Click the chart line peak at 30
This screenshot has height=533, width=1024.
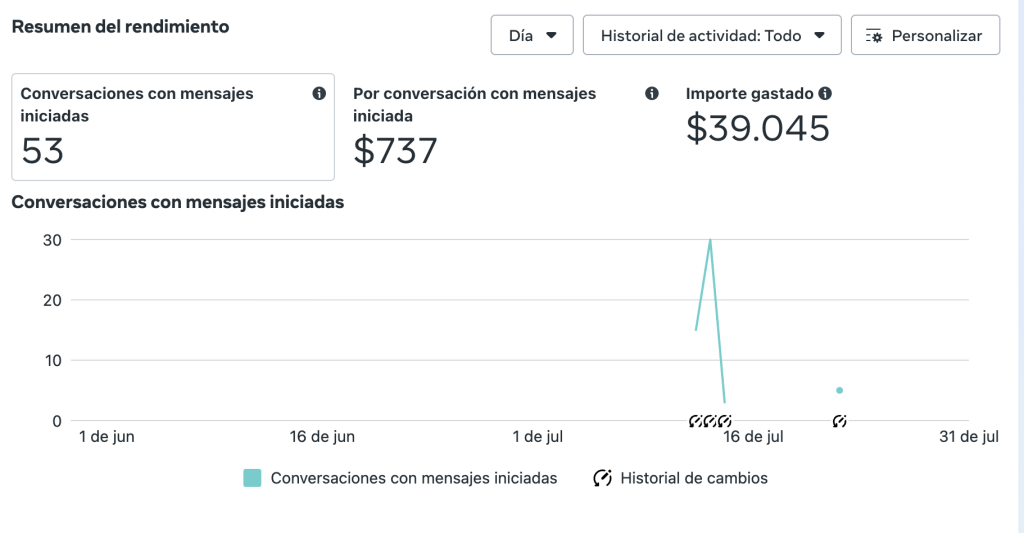pos(710,240)
